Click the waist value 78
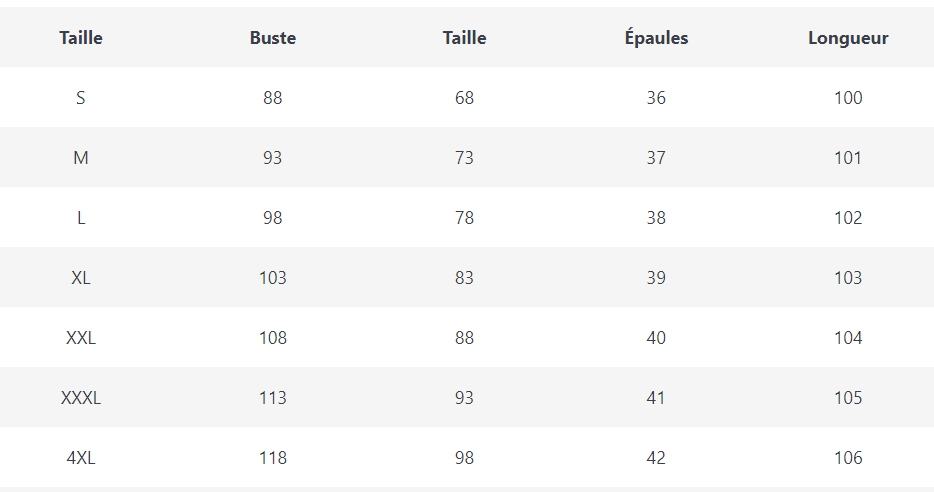Screen dimensions: 934x492 (x=464, y=218)
